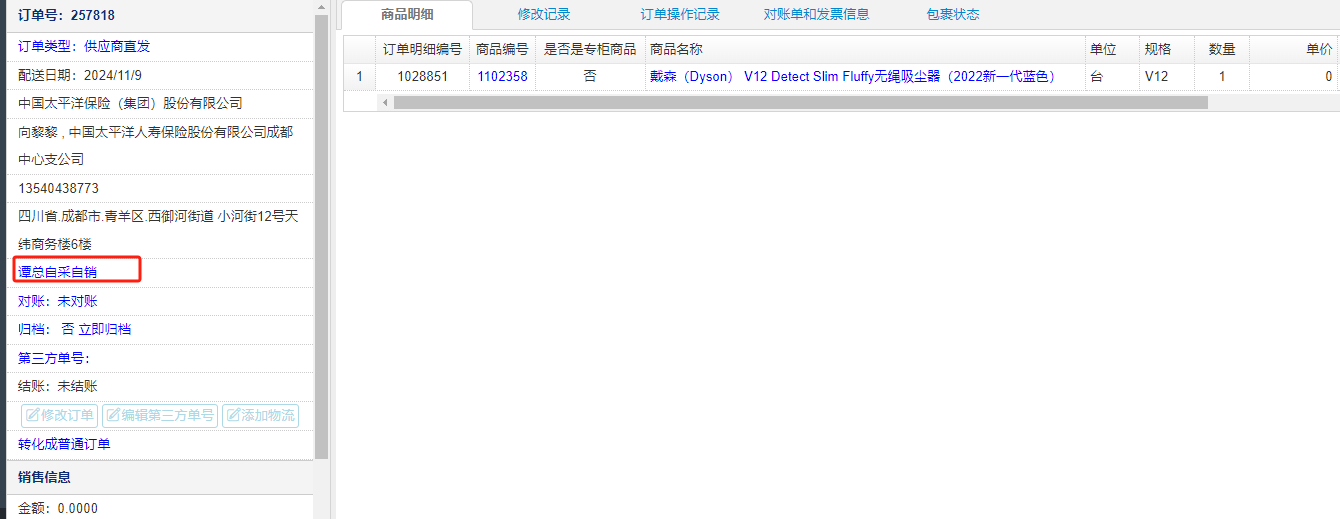Click the 规格 column header
Screen dimensions: 1340x519
click(1167, 49)
